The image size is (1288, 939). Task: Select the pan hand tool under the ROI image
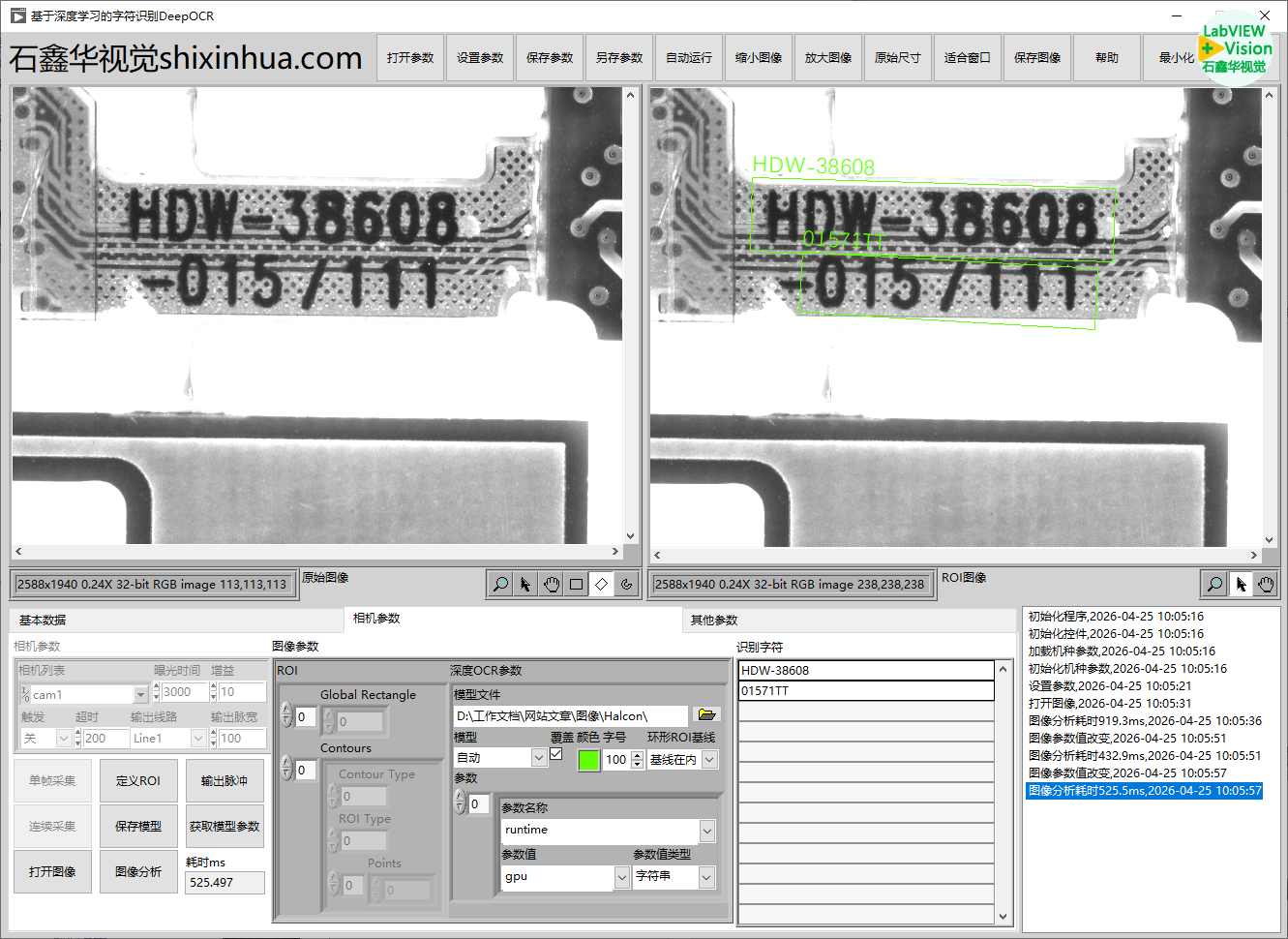pos(1266,584)
